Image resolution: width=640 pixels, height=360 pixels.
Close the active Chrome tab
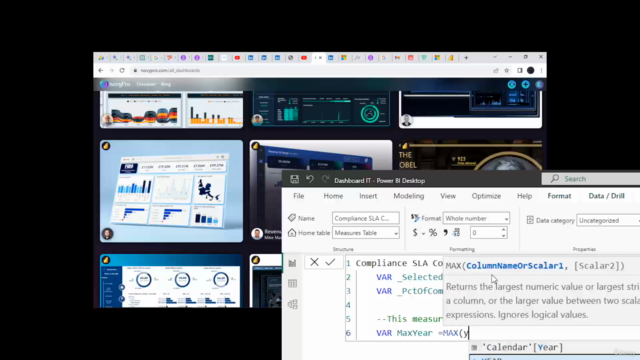(320, 58)
